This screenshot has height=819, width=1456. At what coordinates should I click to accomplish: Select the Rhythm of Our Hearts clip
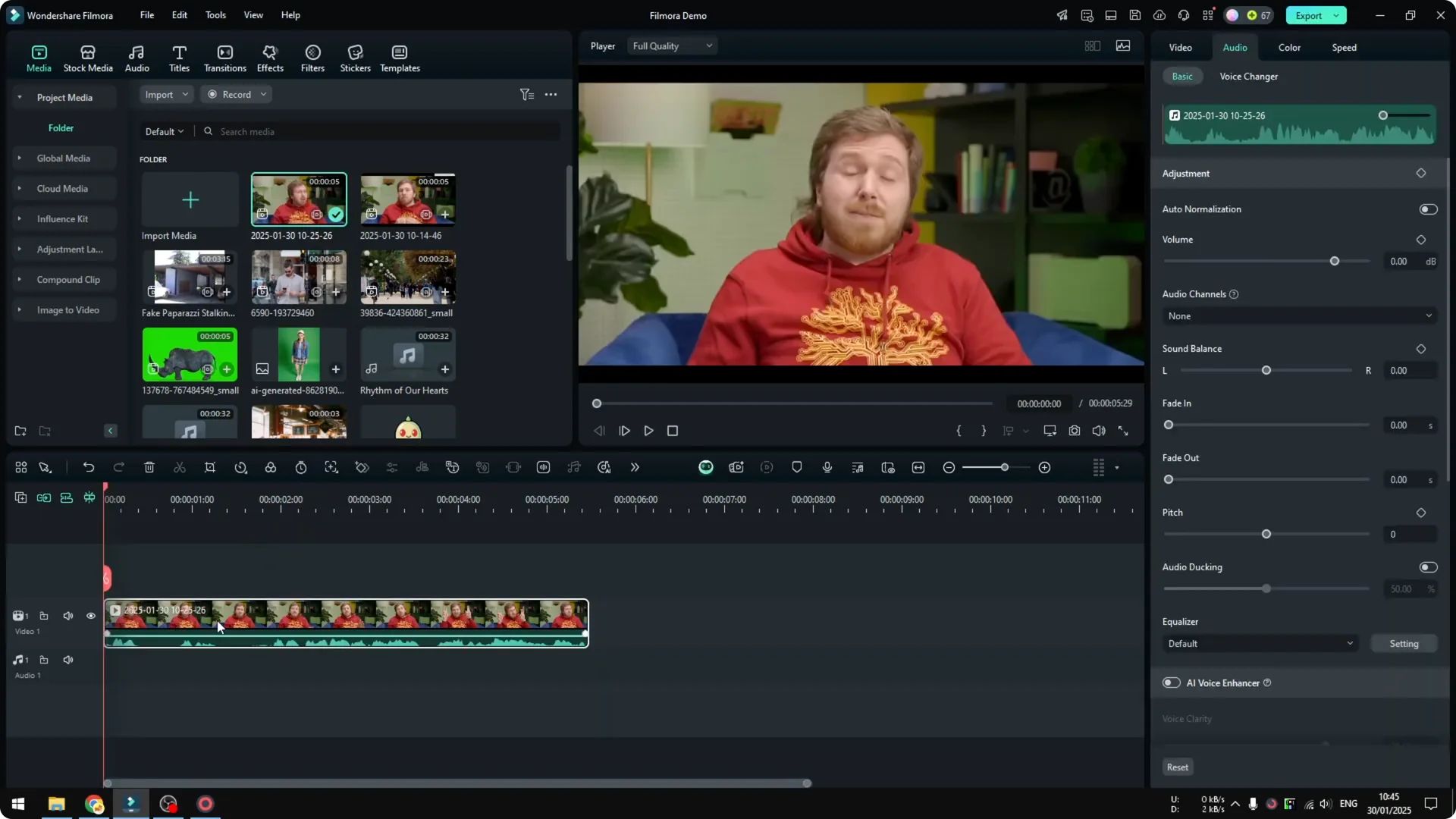407,356
